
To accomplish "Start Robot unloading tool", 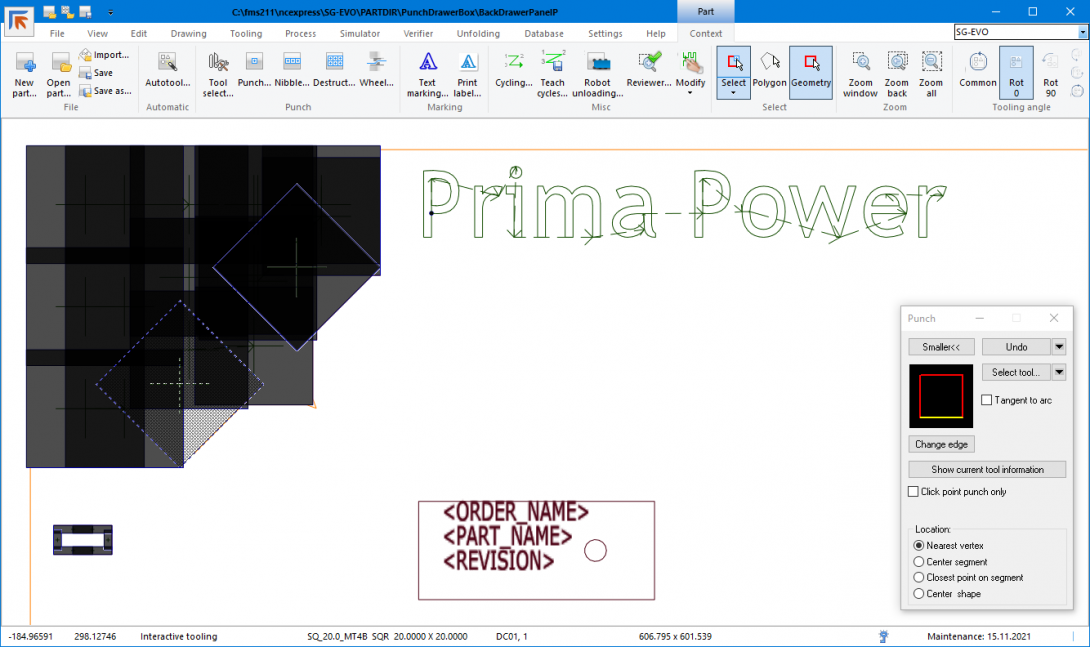I will 598,63.
